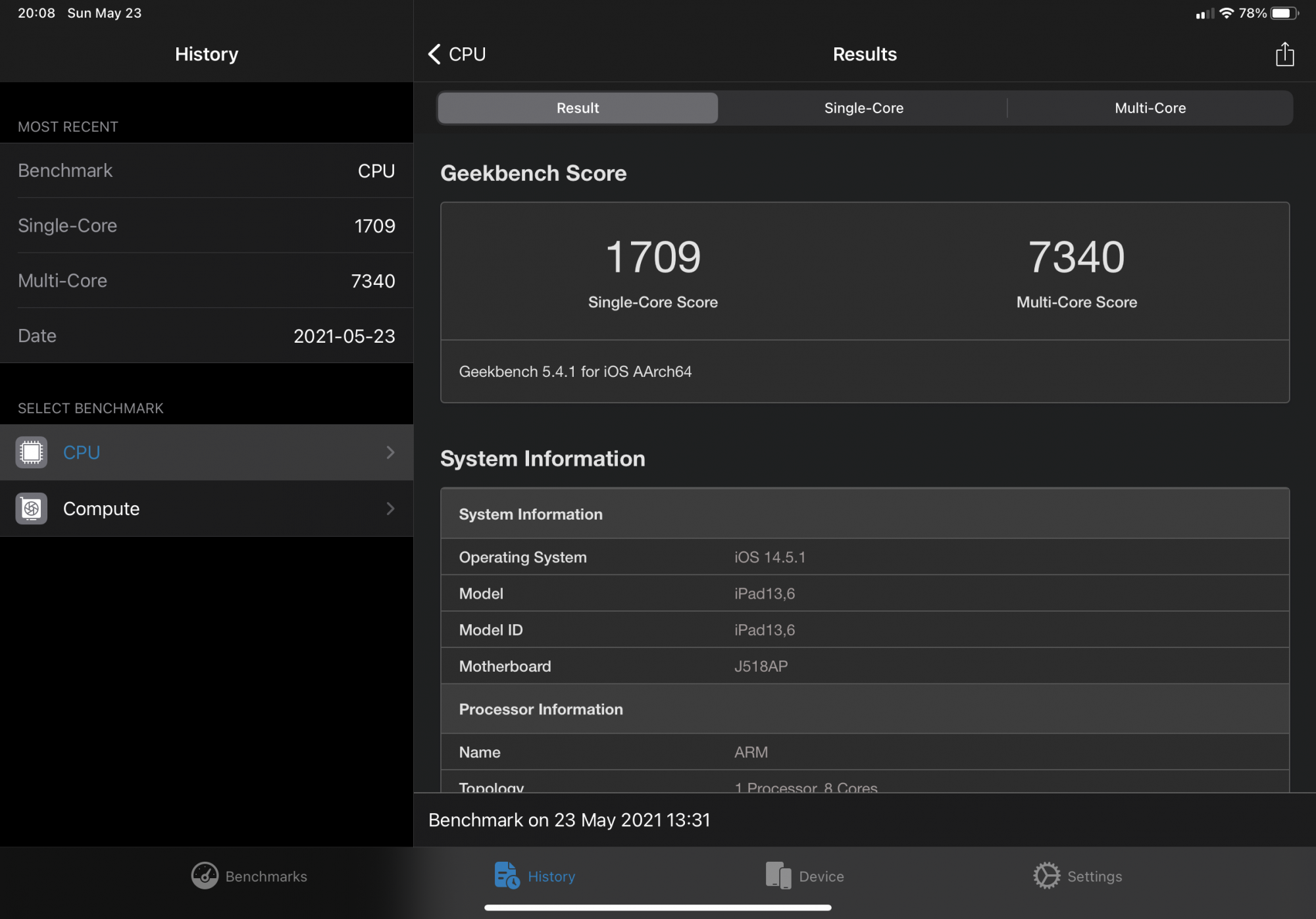This screenshot has width=1316, height=919.
Task: Tap the Wi-Fi status icon
Action: tap(1226, 13)
